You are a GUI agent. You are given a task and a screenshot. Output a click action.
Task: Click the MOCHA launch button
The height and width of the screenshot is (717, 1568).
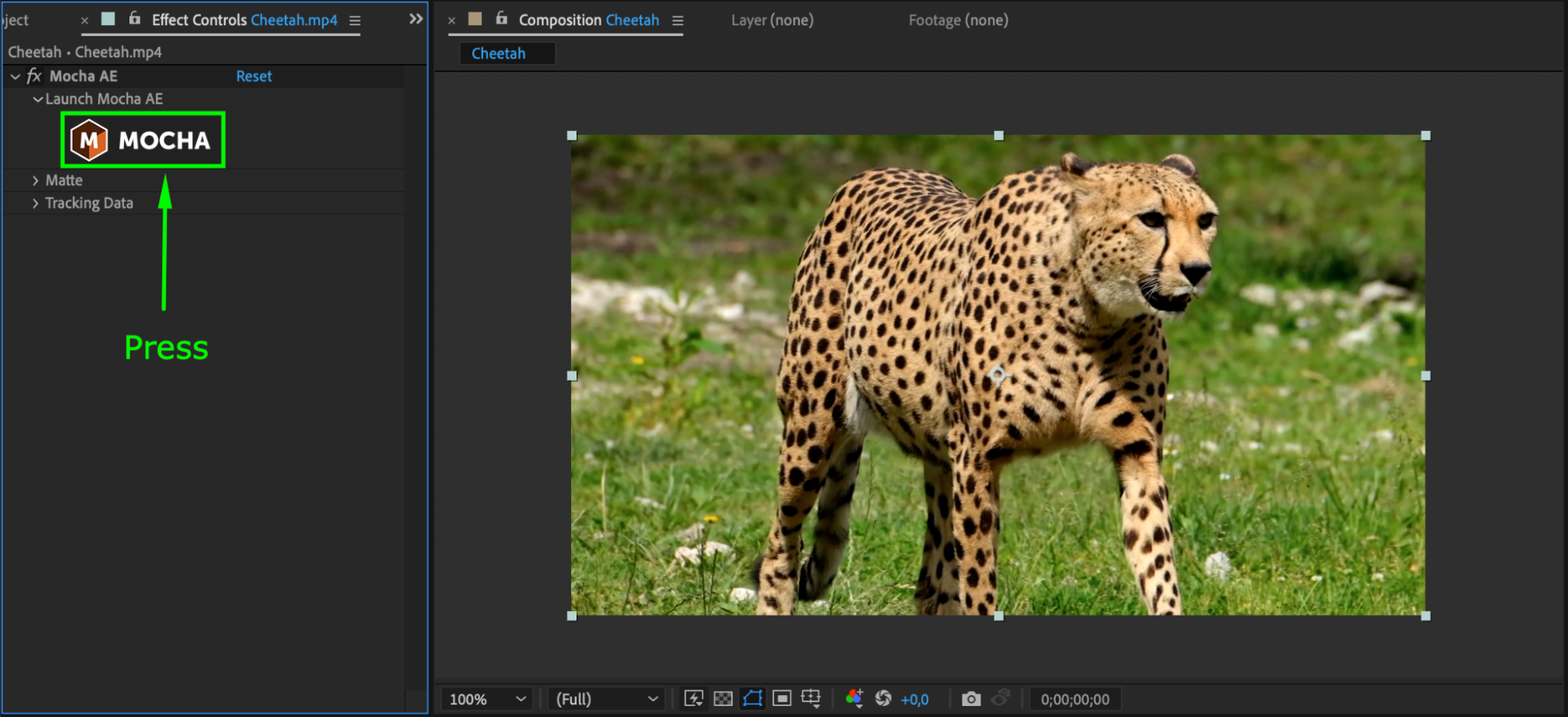(x=143, y=140)
